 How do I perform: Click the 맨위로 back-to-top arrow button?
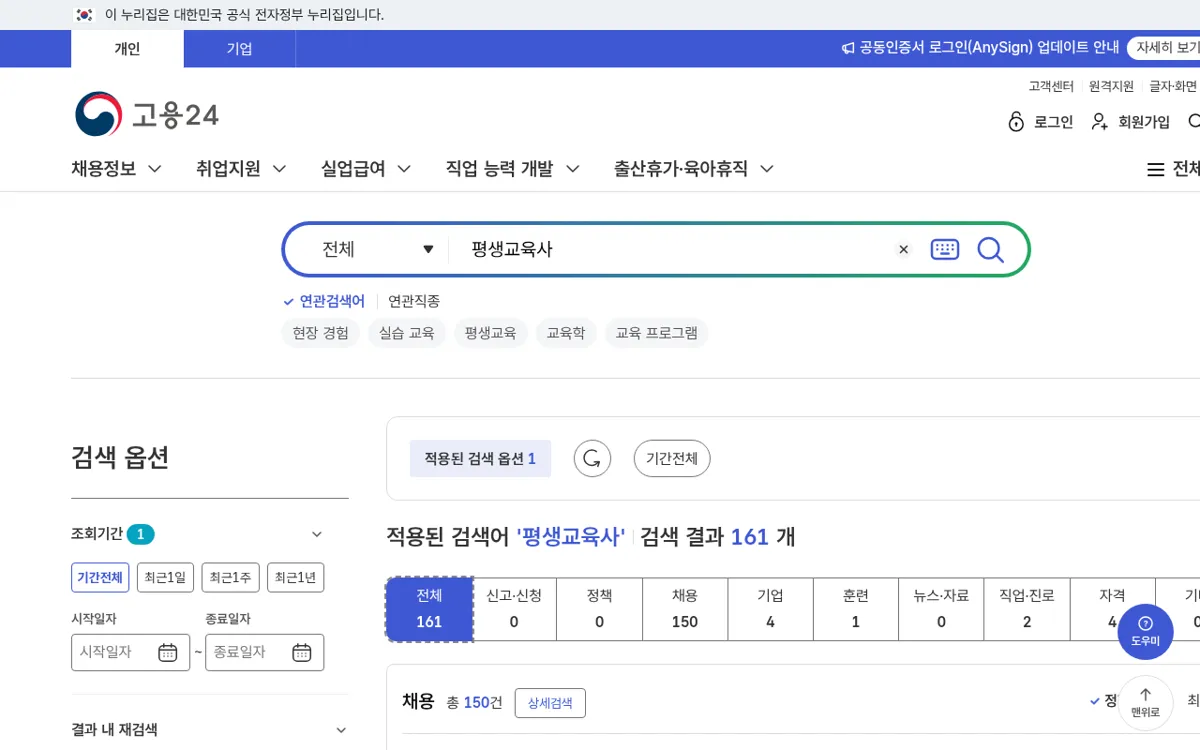click(1145, 702)
